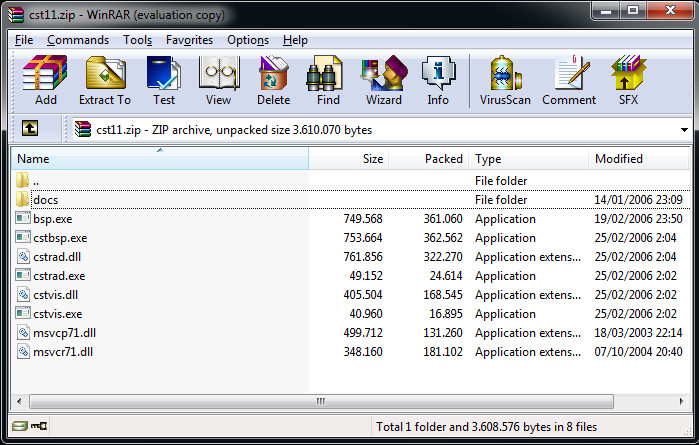Open the Help menu
Viewport: 699px width, 445px height.
[x=295, y=40]
